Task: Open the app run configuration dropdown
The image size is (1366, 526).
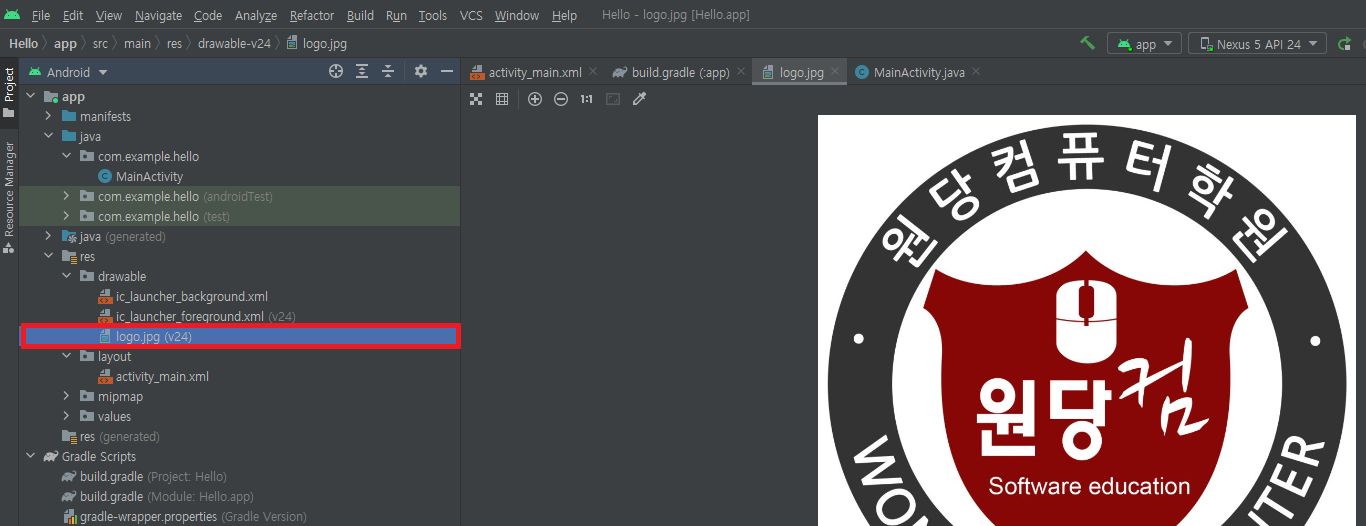Action: 1145,44
